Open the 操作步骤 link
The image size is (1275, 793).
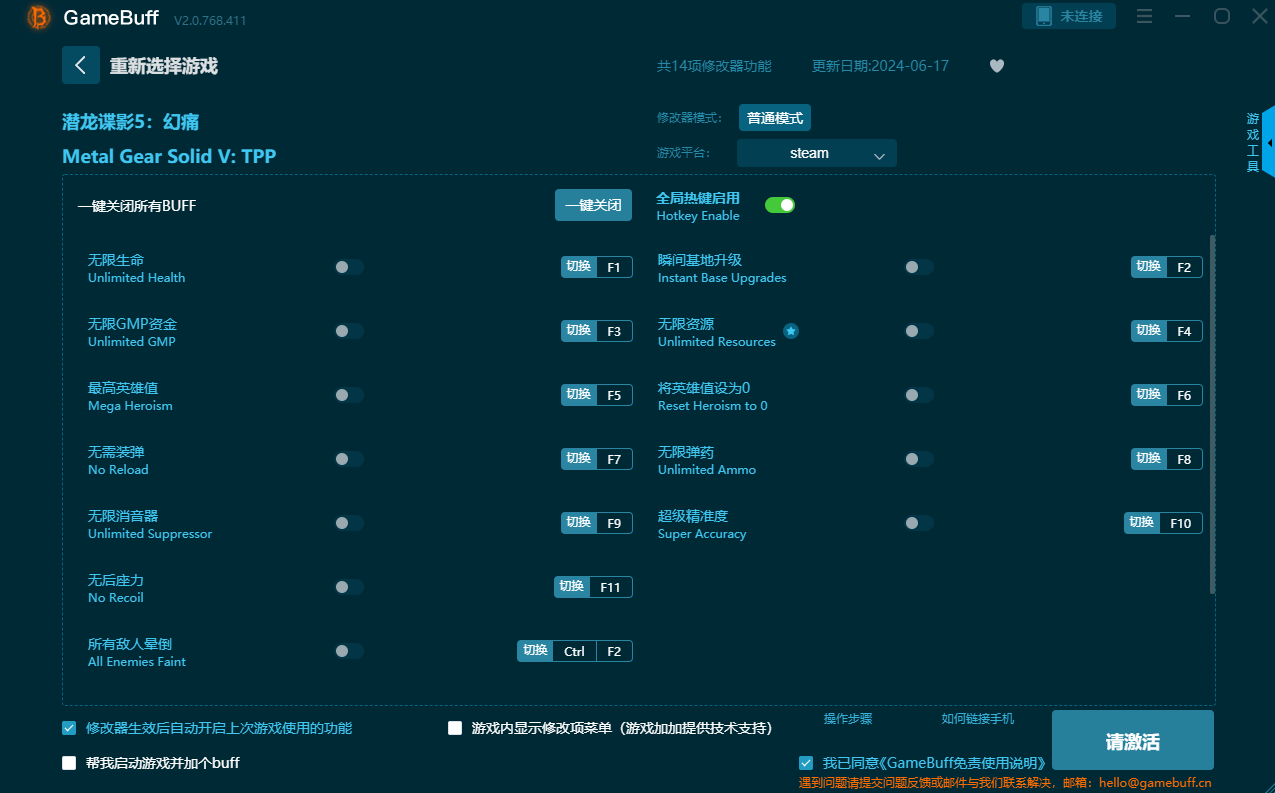tap(848, 719)
